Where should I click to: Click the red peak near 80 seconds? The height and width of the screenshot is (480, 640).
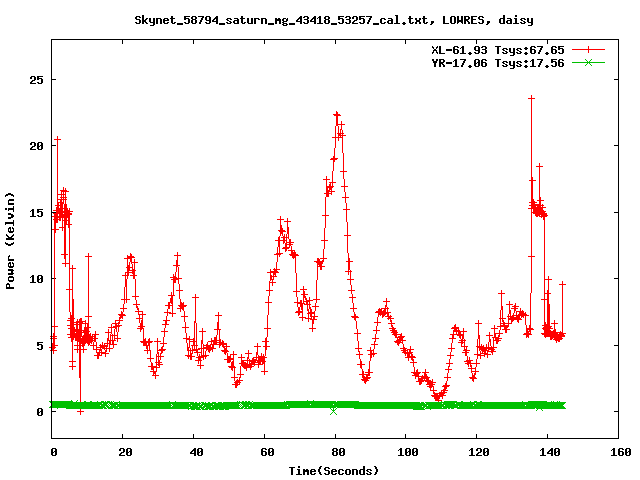[337, 115]
